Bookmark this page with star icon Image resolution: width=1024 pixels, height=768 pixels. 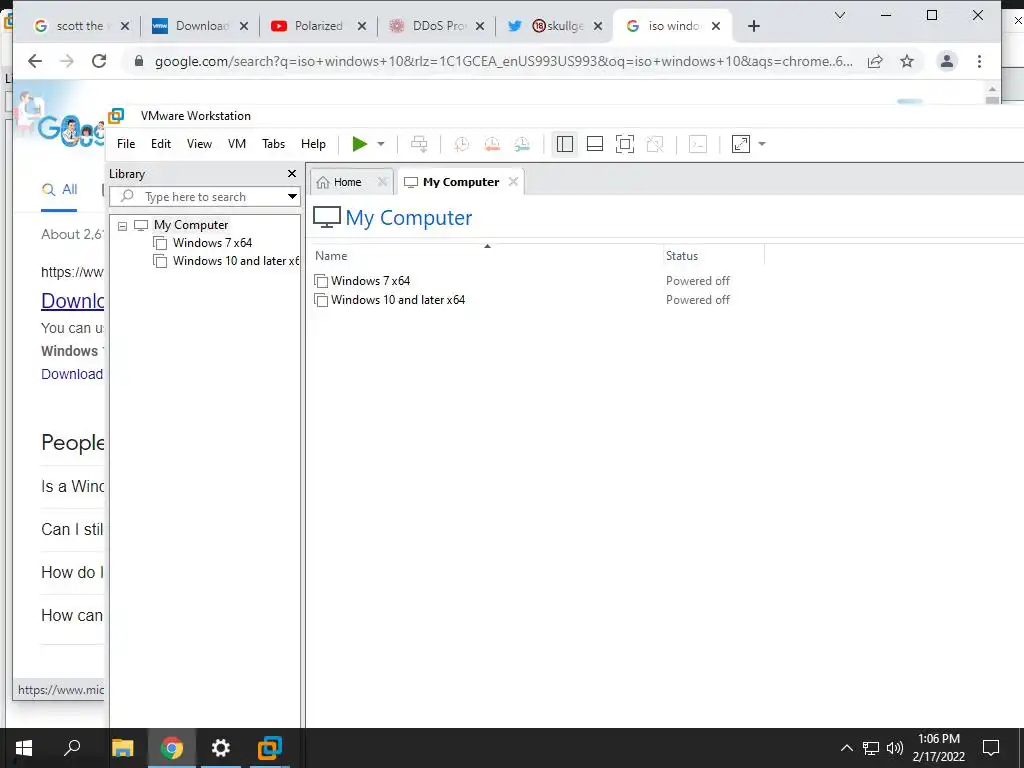(907, 61)
